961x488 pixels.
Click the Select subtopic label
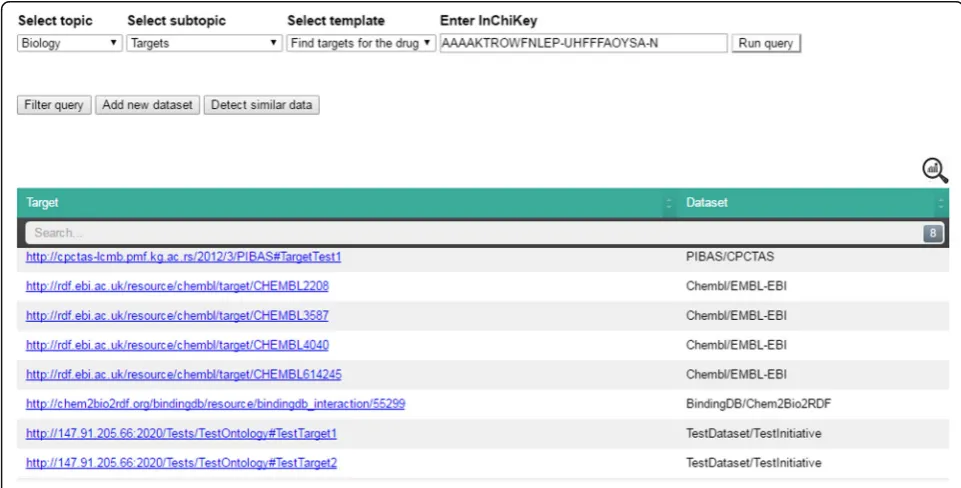177,20
